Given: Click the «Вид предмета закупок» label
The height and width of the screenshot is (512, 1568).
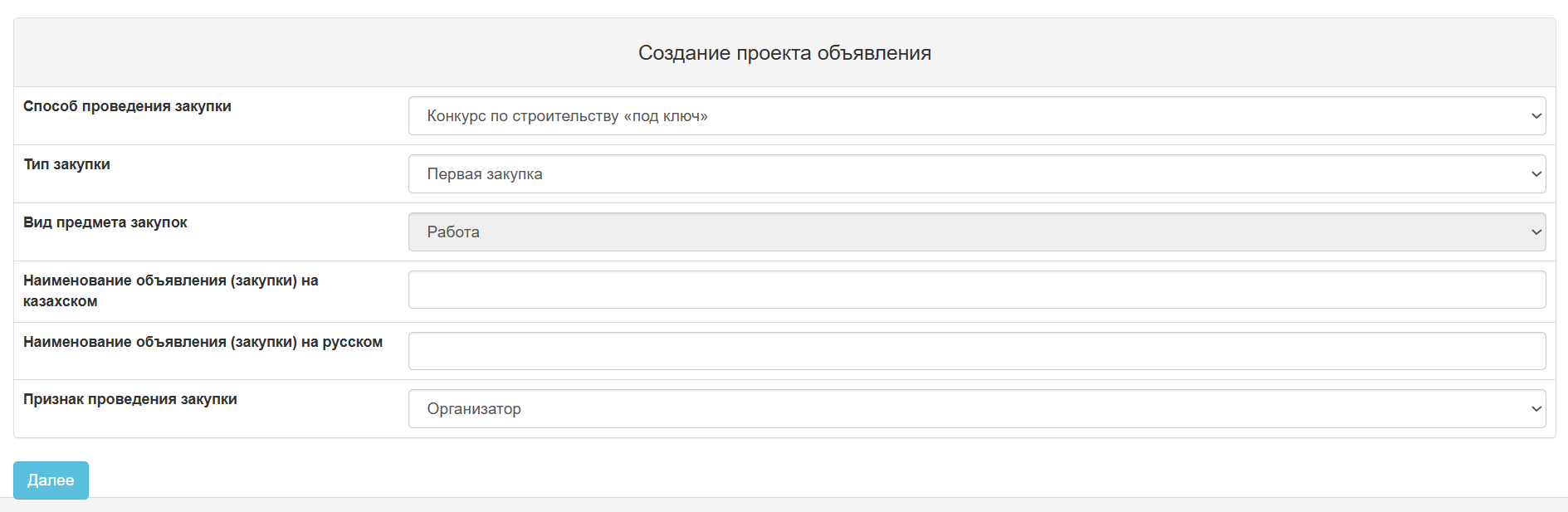Looking at the screenshot, I should tap(105, 222).
